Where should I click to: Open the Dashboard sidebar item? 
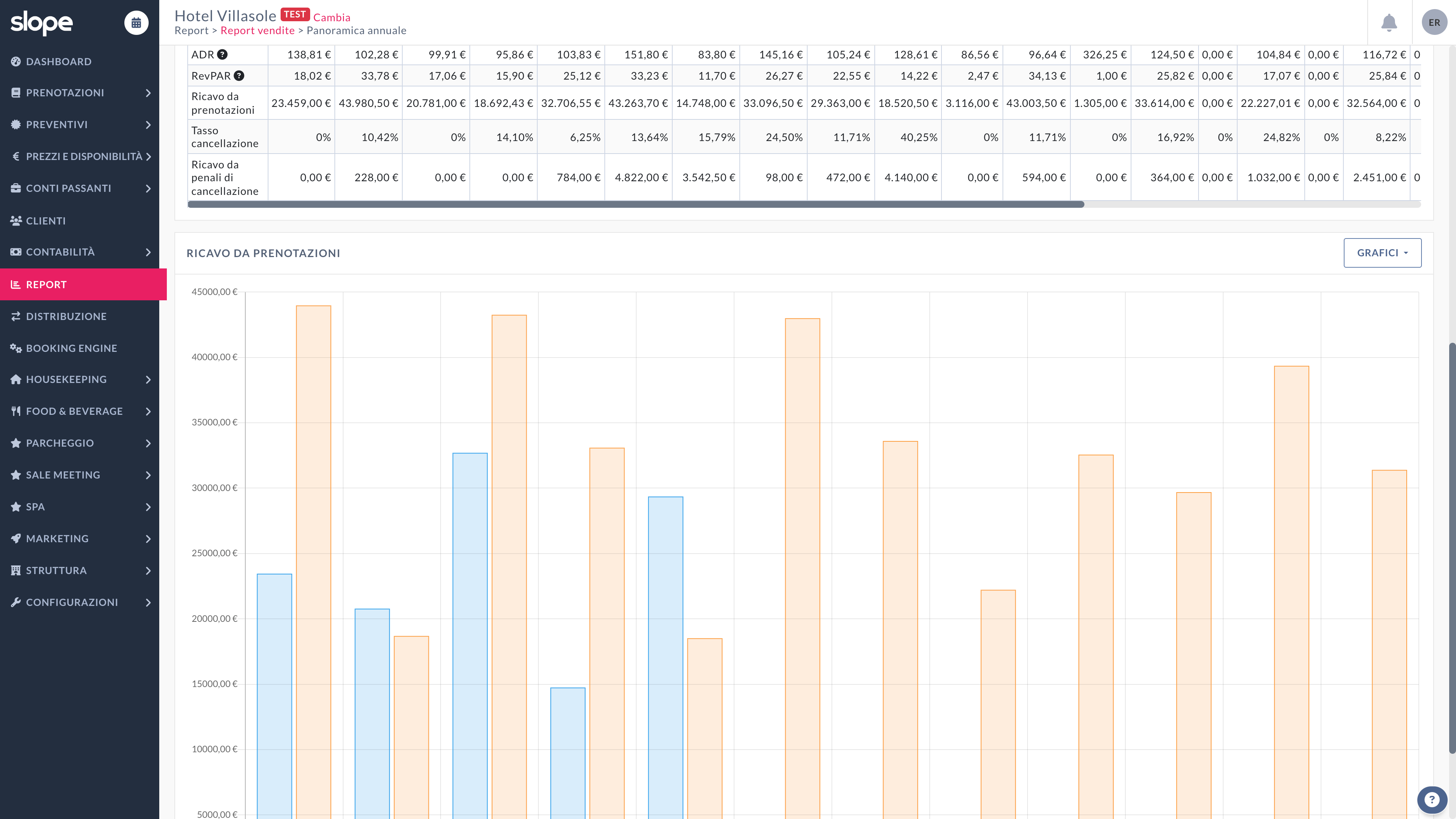59,61
